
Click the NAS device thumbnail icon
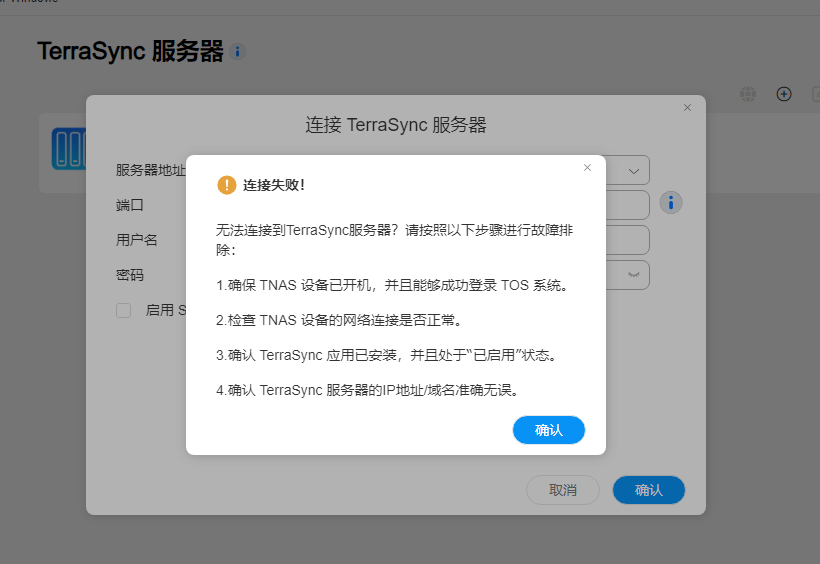(69, 149)
